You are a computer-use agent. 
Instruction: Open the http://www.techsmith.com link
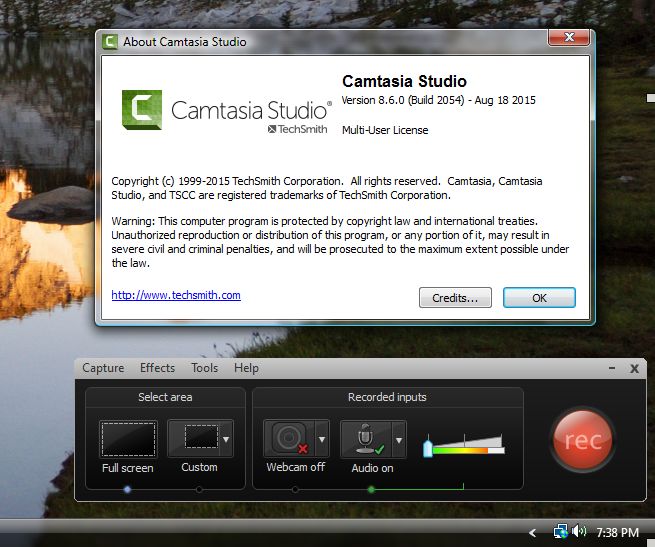176,295
